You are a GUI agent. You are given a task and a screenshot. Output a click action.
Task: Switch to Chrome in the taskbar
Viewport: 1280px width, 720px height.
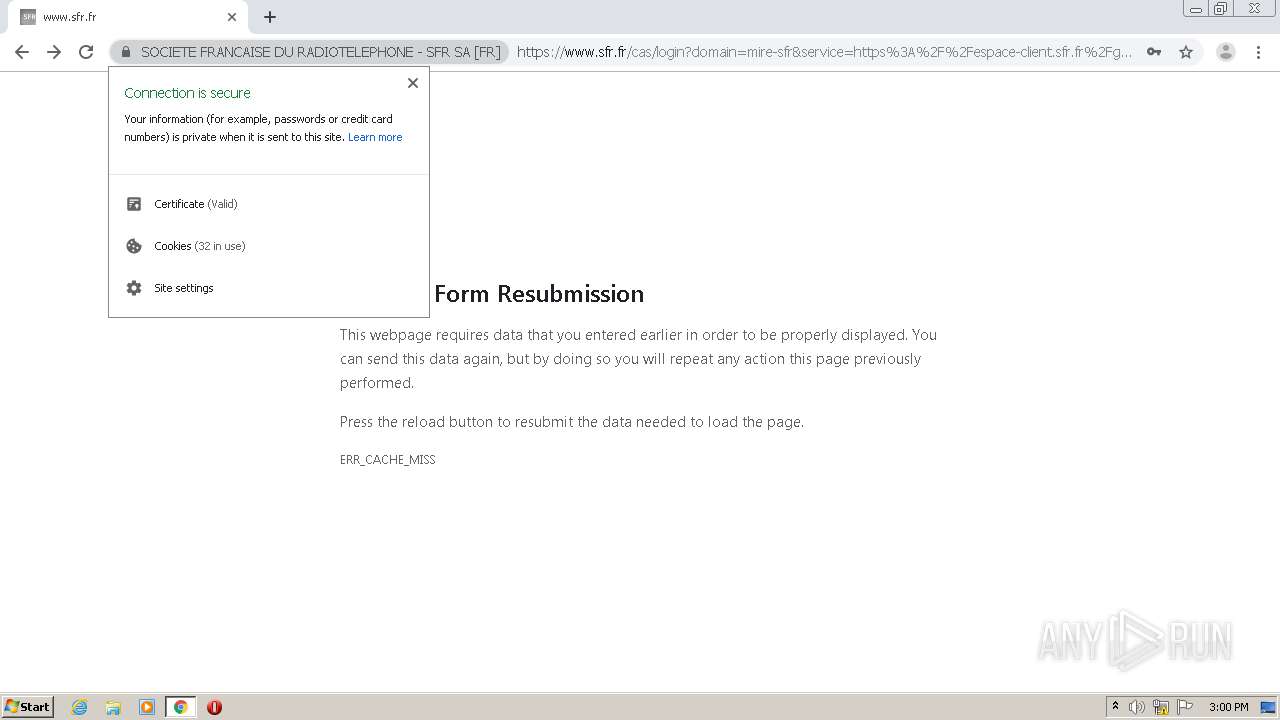[x=180, y=707]
